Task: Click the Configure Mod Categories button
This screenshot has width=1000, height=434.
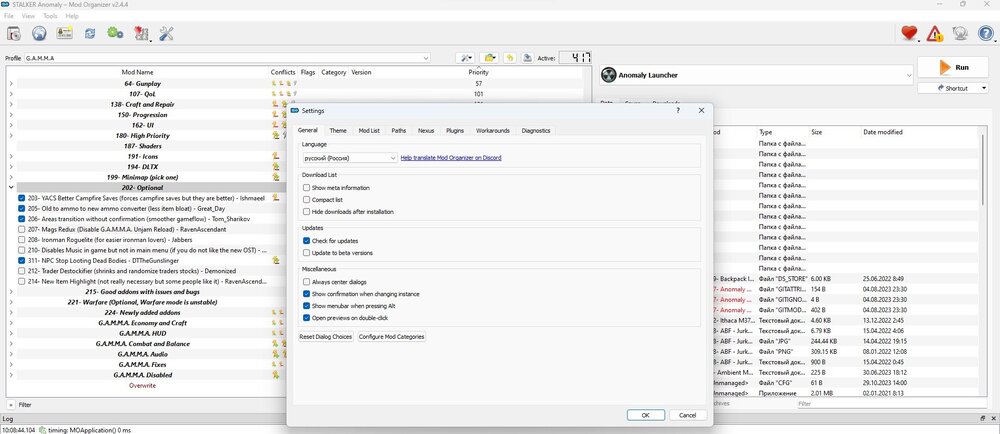Action: [x=392, y=337]
